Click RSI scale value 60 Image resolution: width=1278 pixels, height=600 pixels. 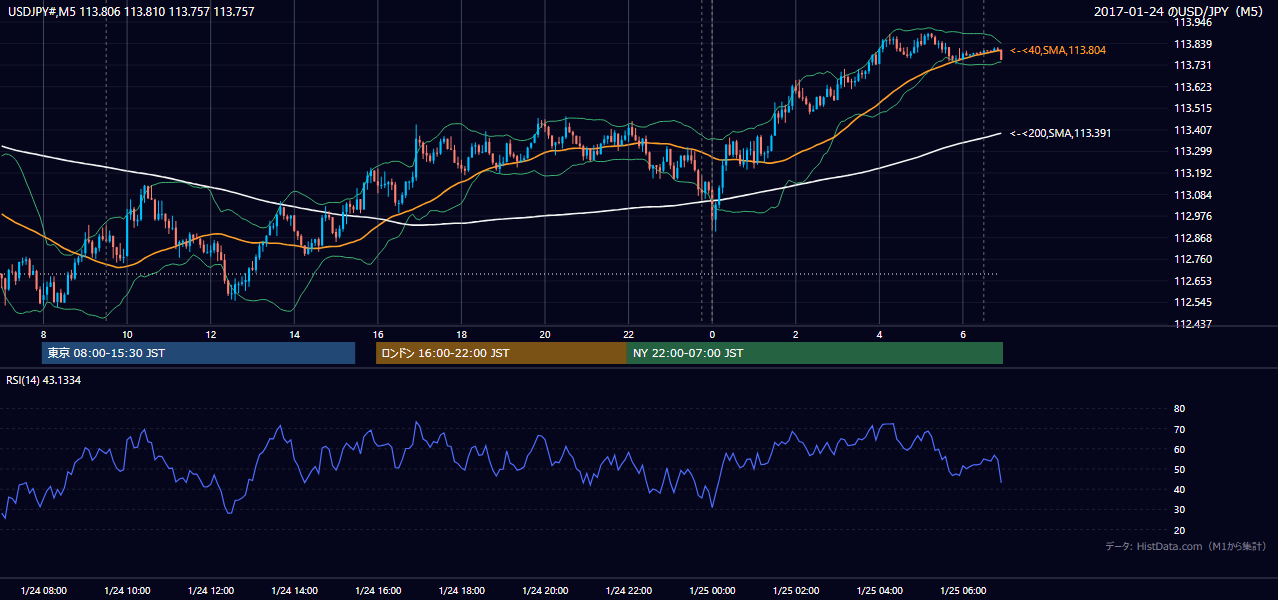point(1179,449)
